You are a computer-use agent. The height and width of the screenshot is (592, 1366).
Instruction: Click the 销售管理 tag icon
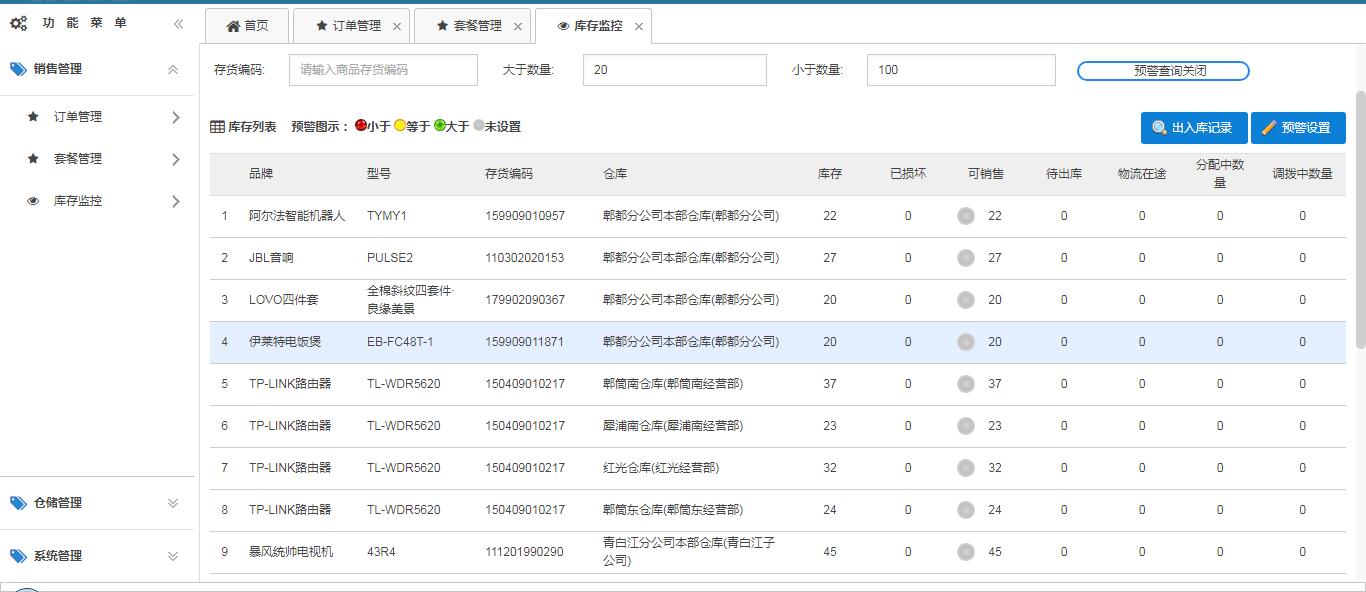(18, 69)
